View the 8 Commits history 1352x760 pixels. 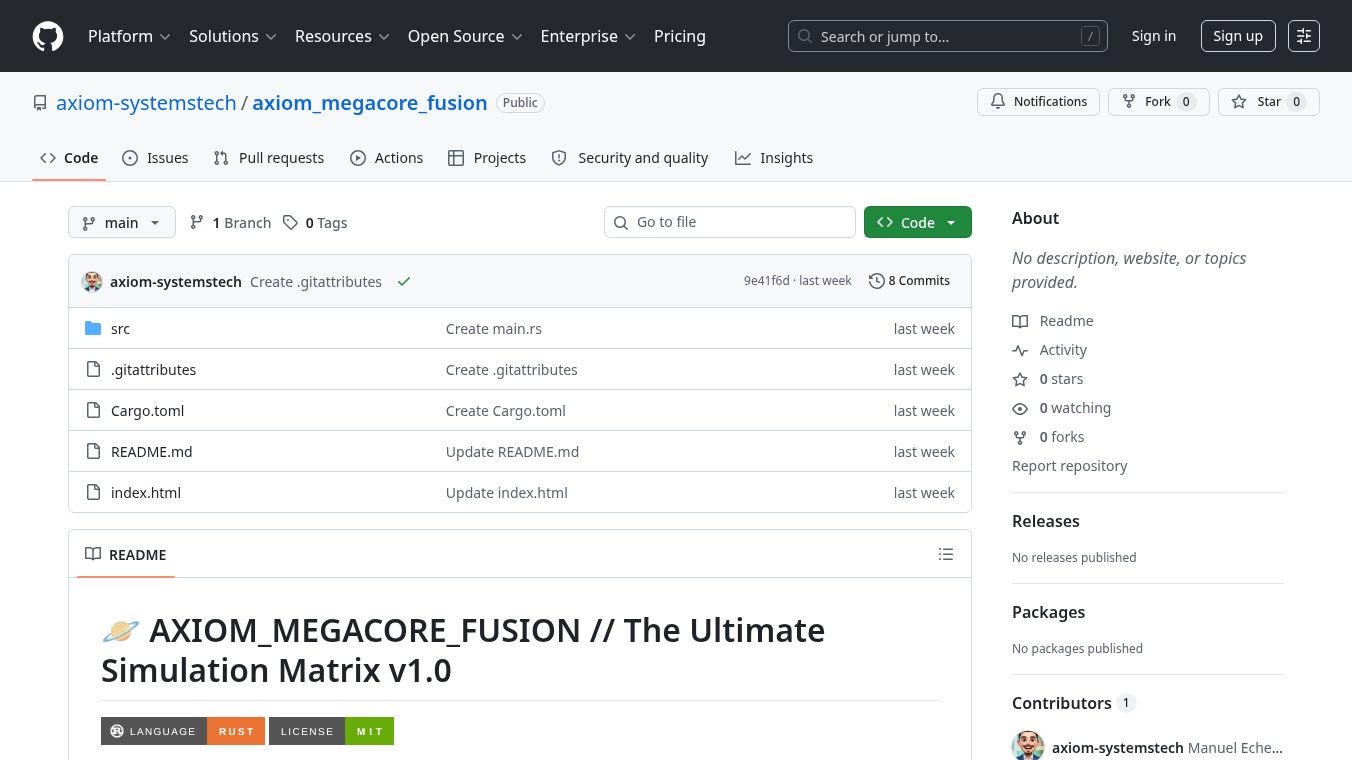[x=909, y=281]
